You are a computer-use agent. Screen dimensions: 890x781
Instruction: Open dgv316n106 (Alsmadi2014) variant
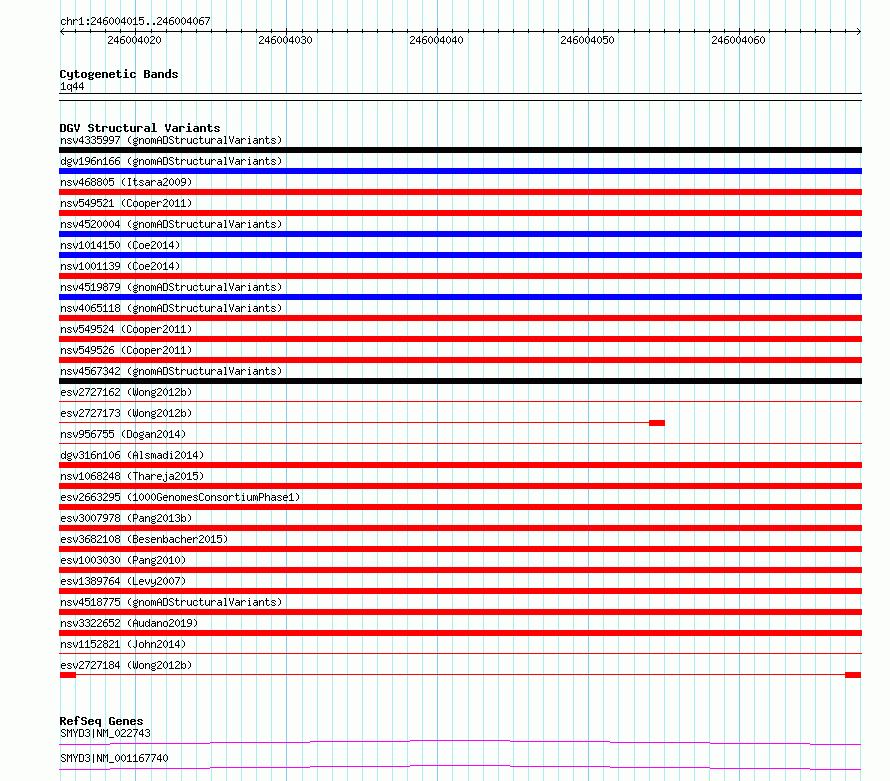coord(132,455)
